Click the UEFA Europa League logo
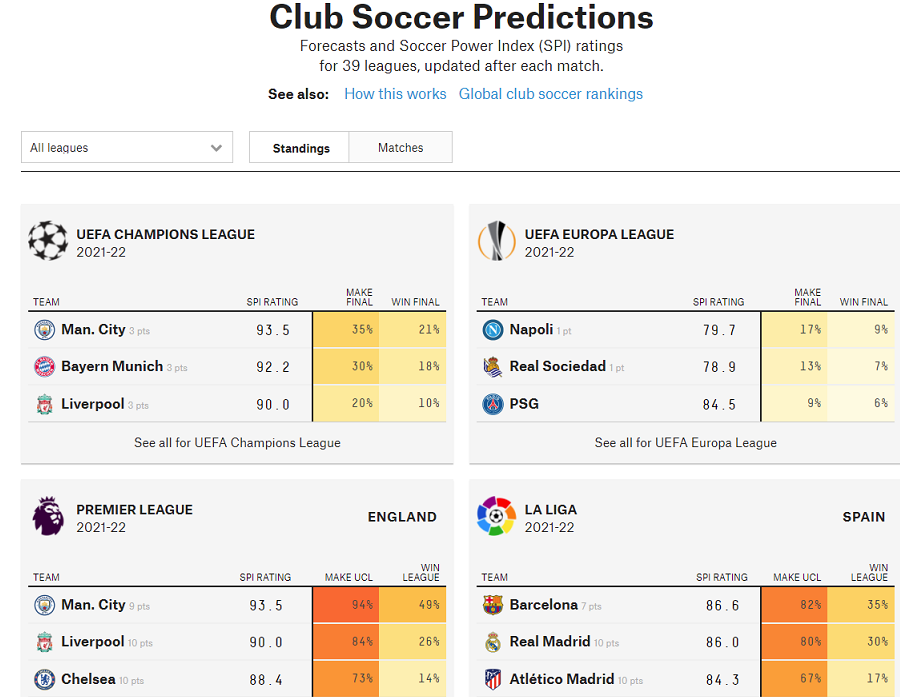The width and height of the screenshot is (900, 697). (496, 241)
